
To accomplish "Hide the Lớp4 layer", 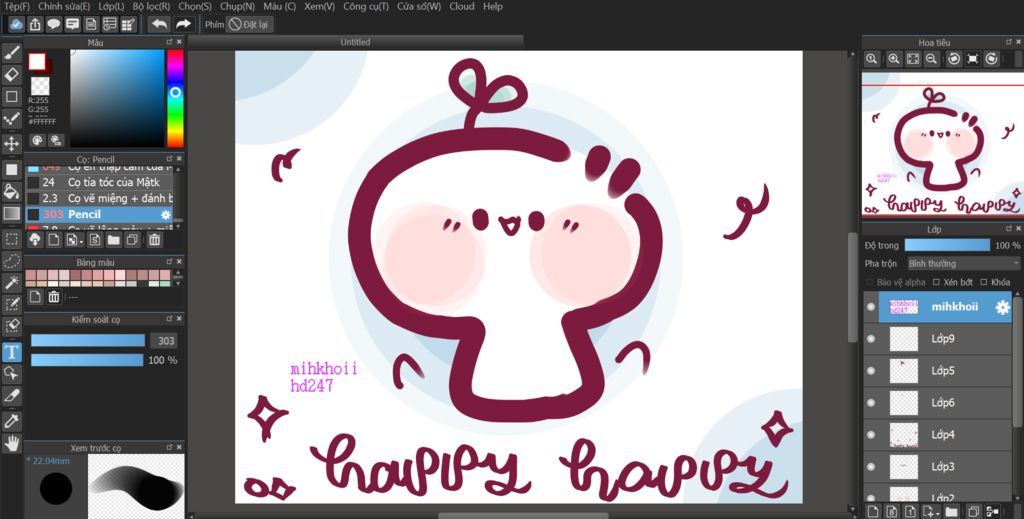I will click(871, 435).
